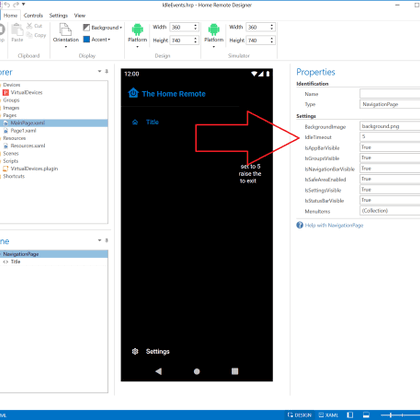Image resolution: width=420 pixels, height=420 pixels.
Task: Click the BackgroundImage property value field
Action: tap(390, 126)
